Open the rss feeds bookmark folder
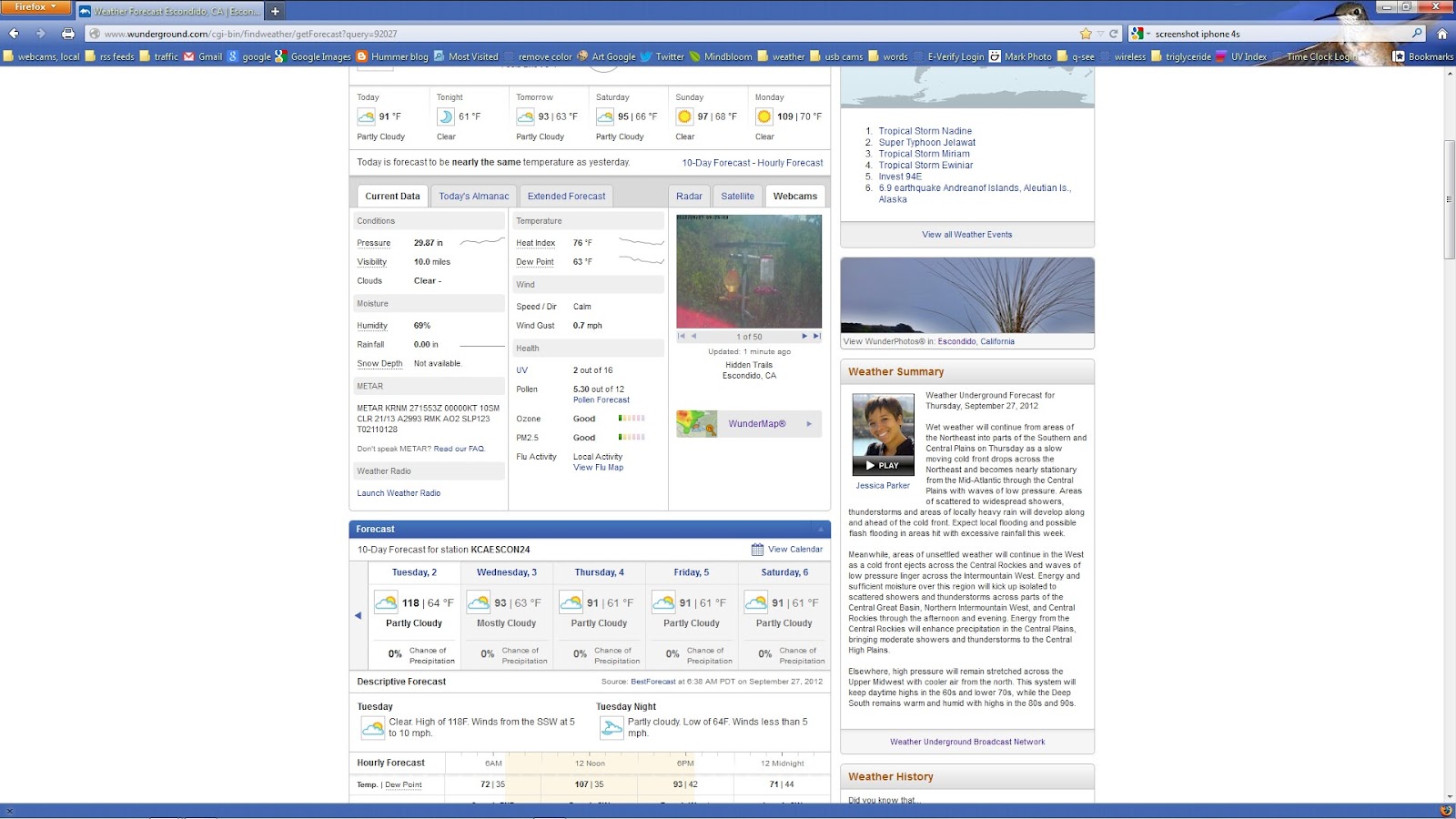1456x819 pixels. tap(109, 56)
